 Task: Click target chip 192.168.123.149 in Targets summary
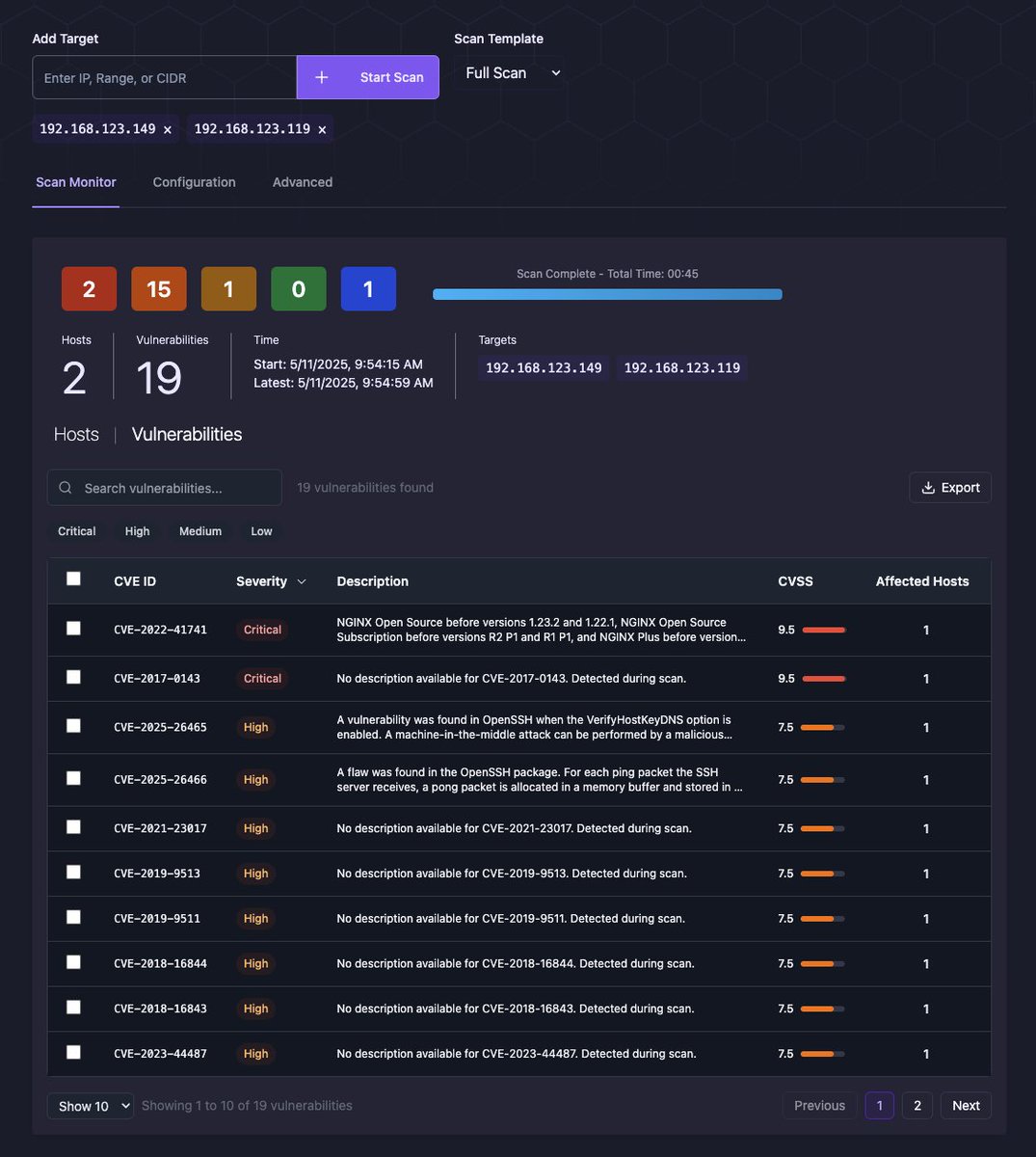point(544,368)
